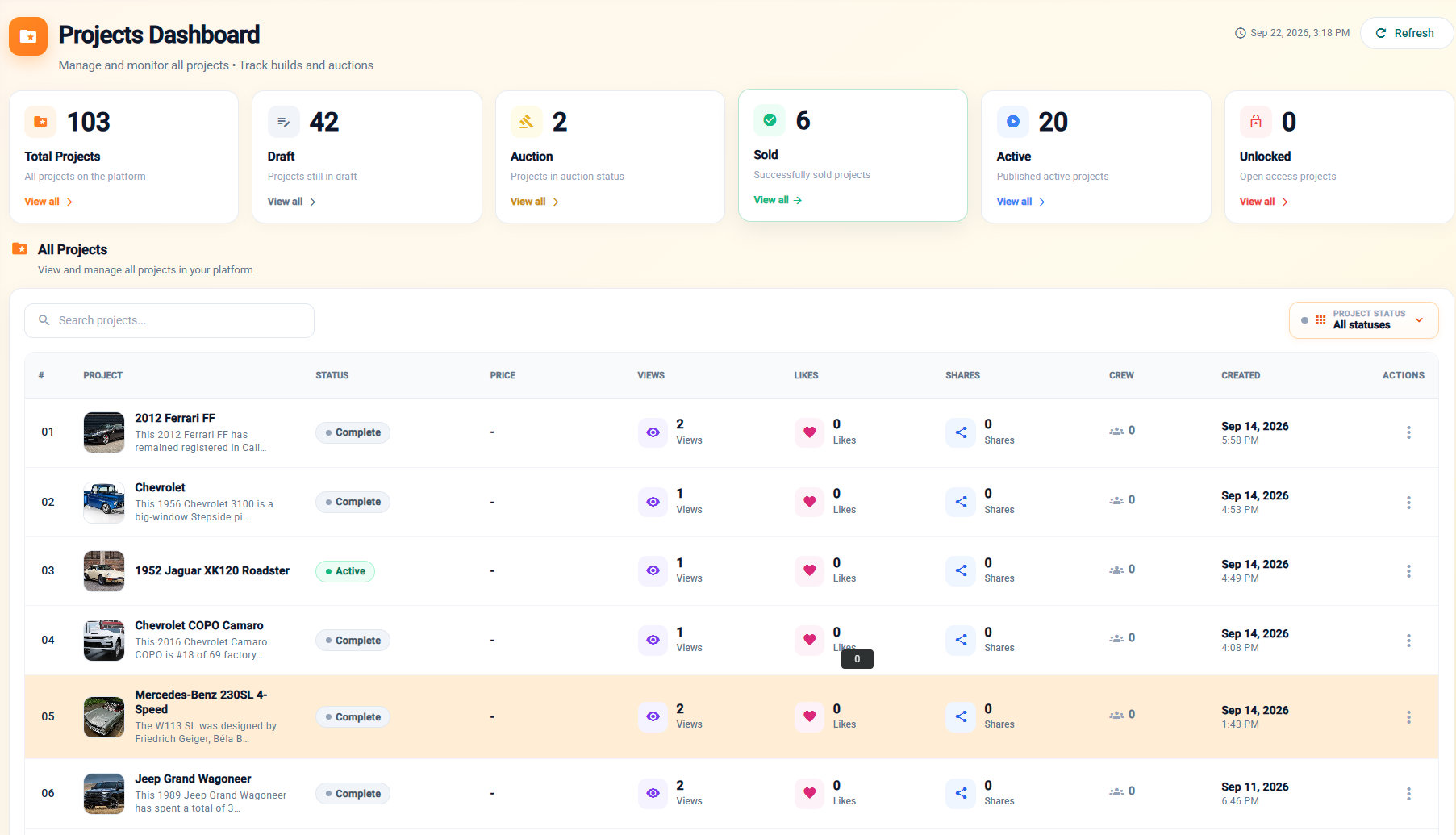Click the CREATED column header
The image size is (1456, 835).
tap(1241, 375)
